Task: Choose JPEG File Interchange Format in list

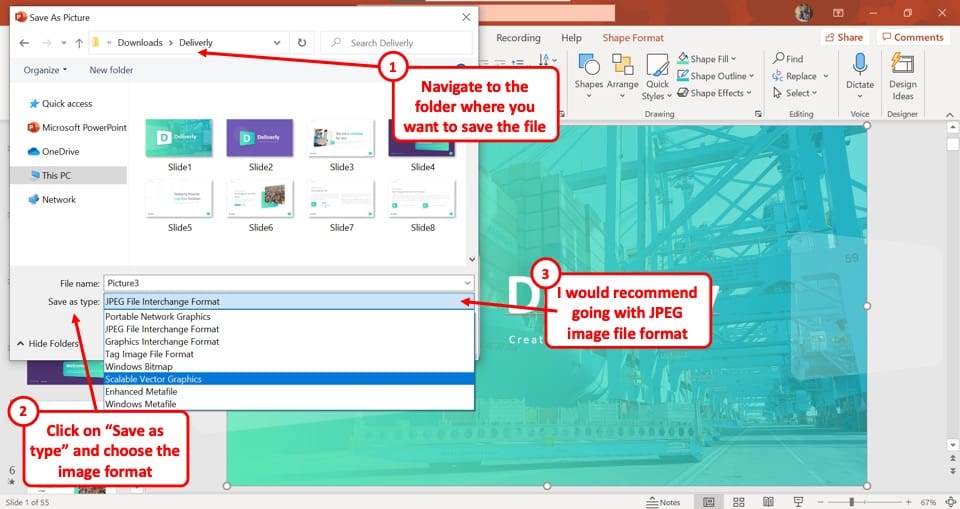Action: point(289,329)
